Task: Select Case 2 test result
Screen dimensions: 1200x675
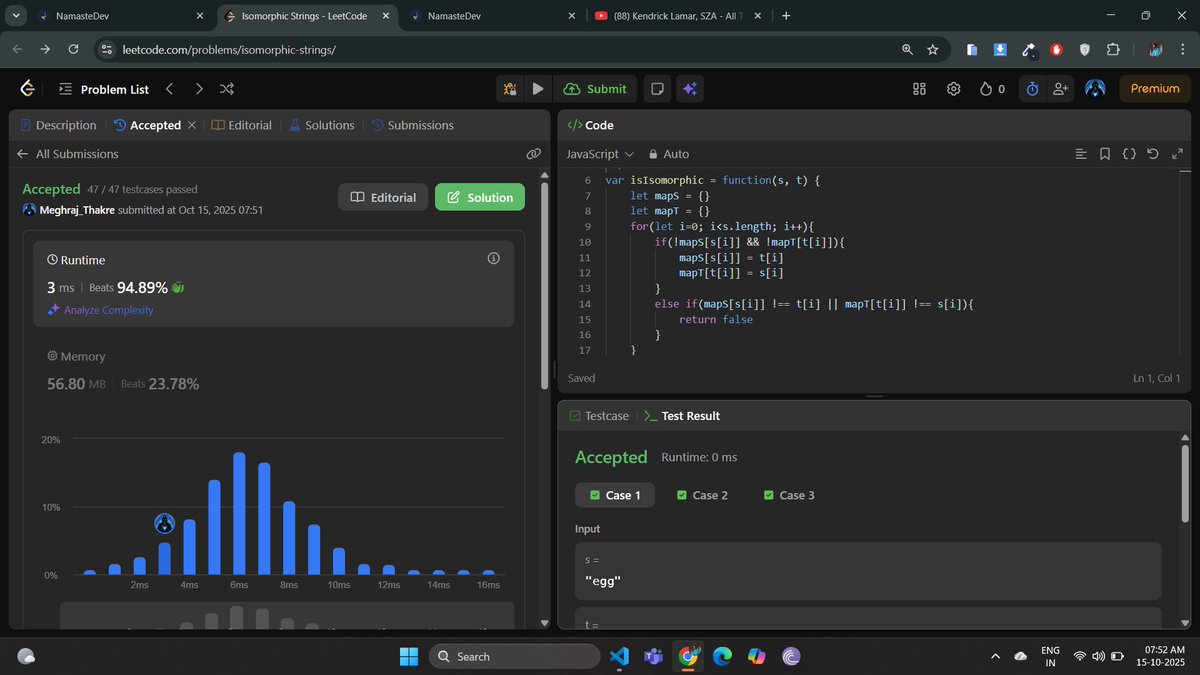Action: [x=702, y=495]
